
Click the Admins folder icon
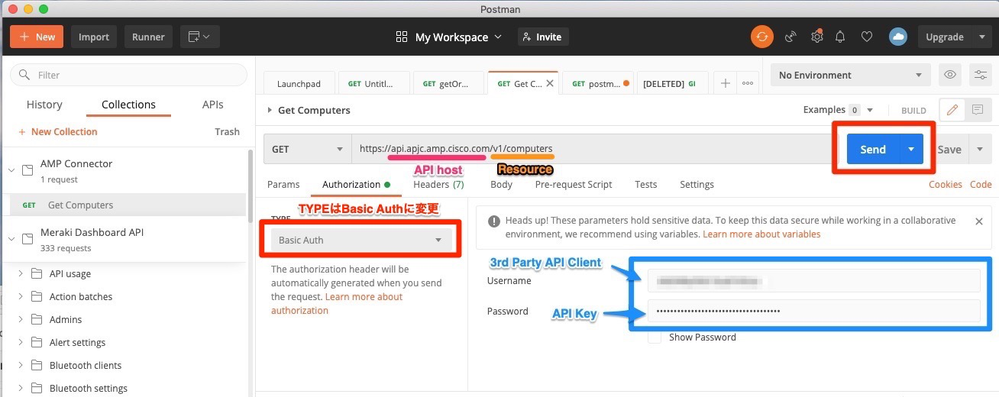pos(36,319)
